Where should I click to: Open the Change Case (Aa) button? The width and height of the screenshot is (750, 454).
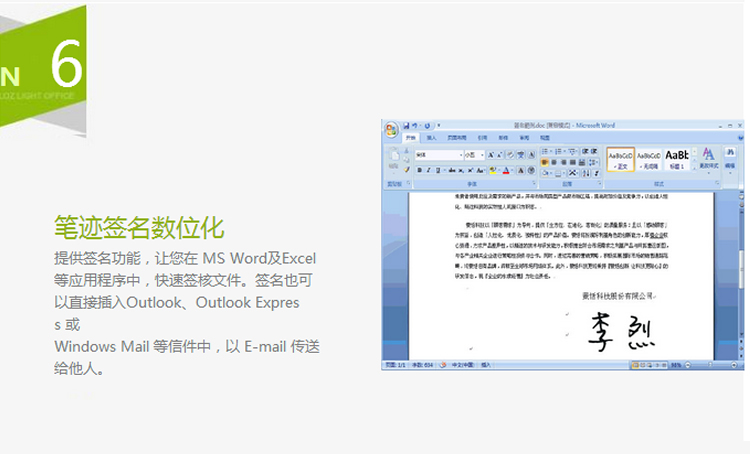481,170
